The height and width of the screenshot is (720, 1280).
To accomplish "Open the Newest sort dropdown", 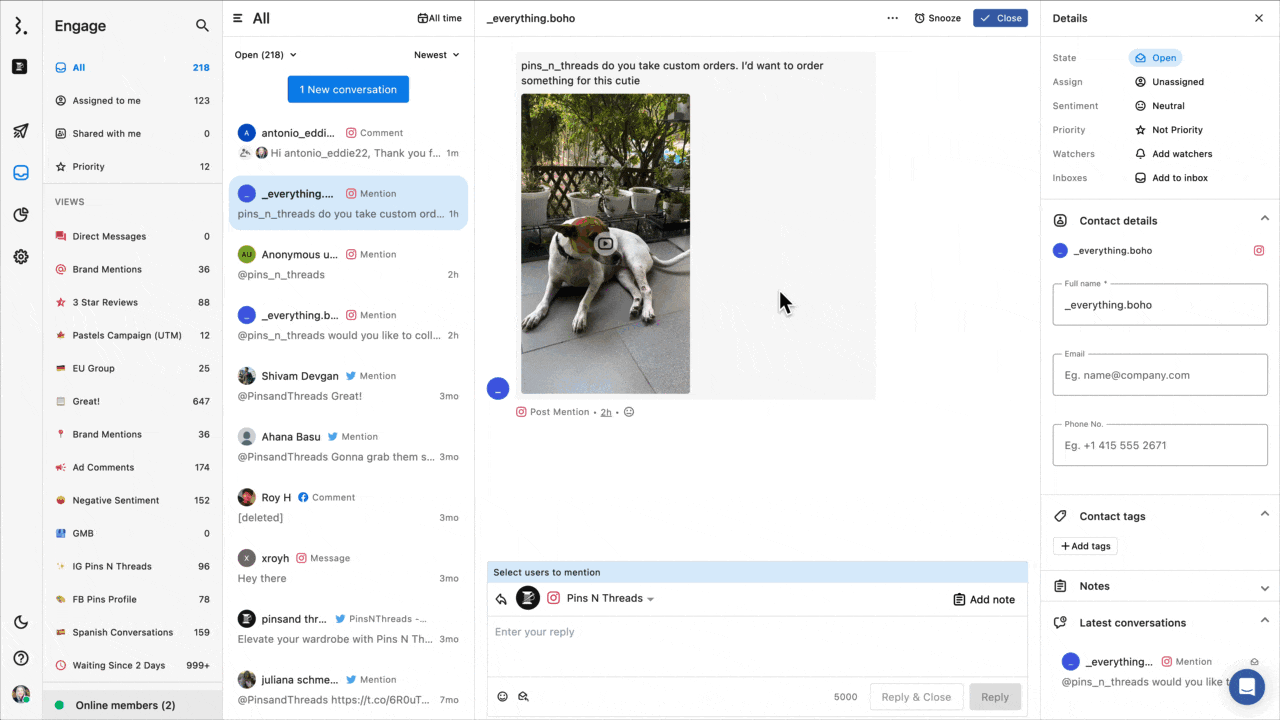I will click(x=437, y=55).
